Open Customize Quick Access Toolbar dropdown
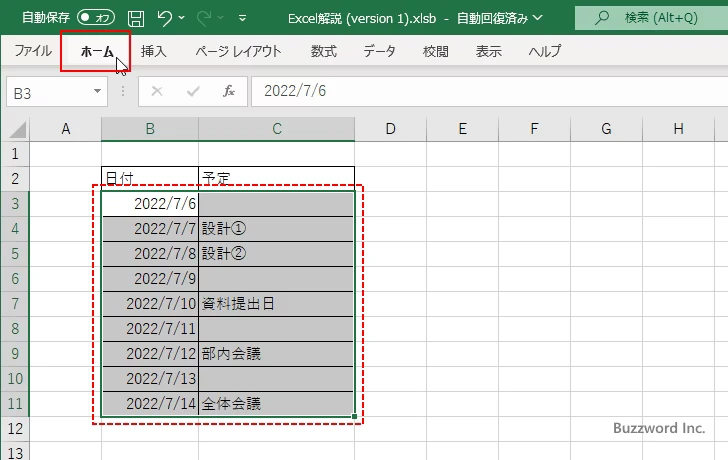Image resolution: width=728 pixels, height=460 pixels. 242,19
